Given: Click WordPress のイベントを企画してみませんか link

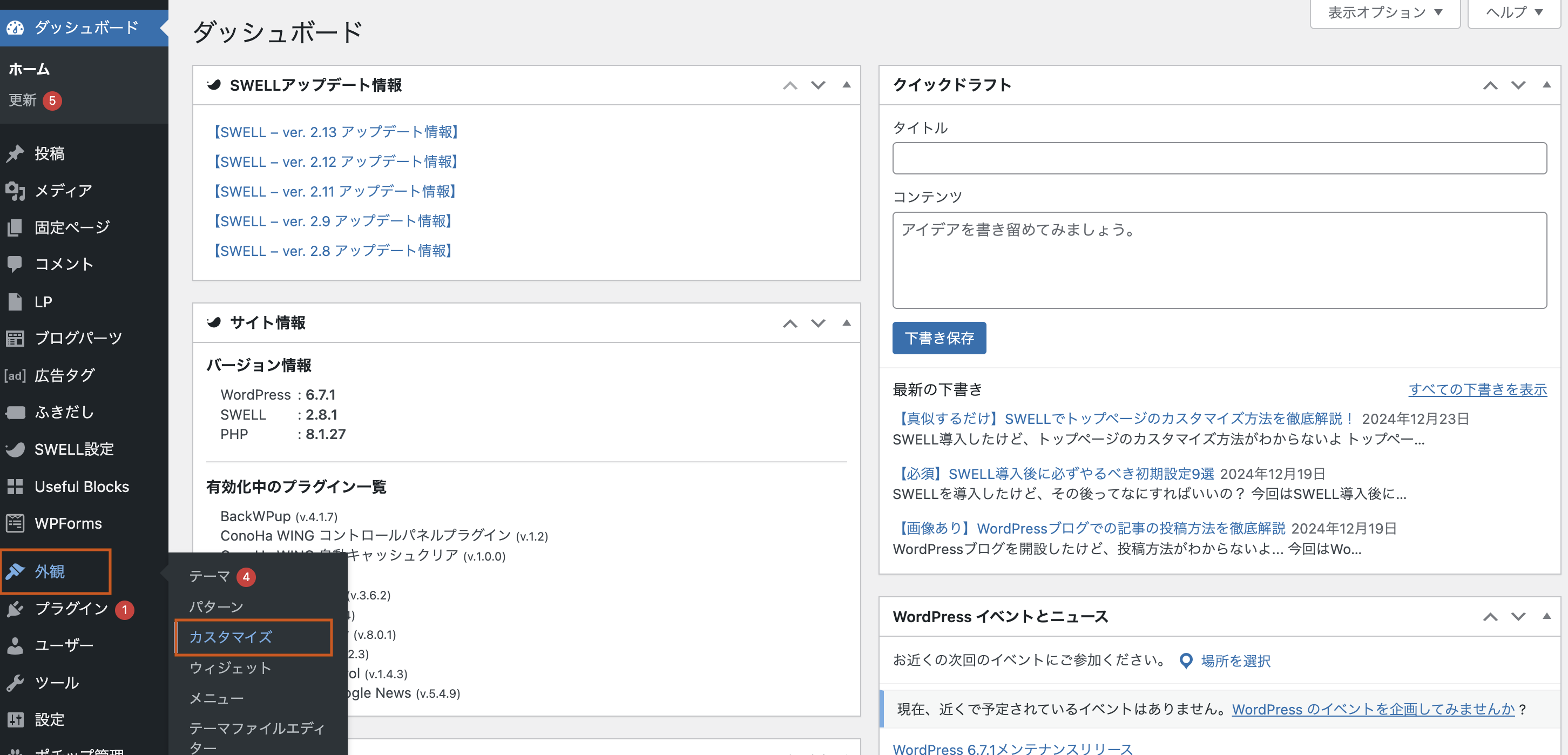Looking at the screenshot, I should (1373, 709).
